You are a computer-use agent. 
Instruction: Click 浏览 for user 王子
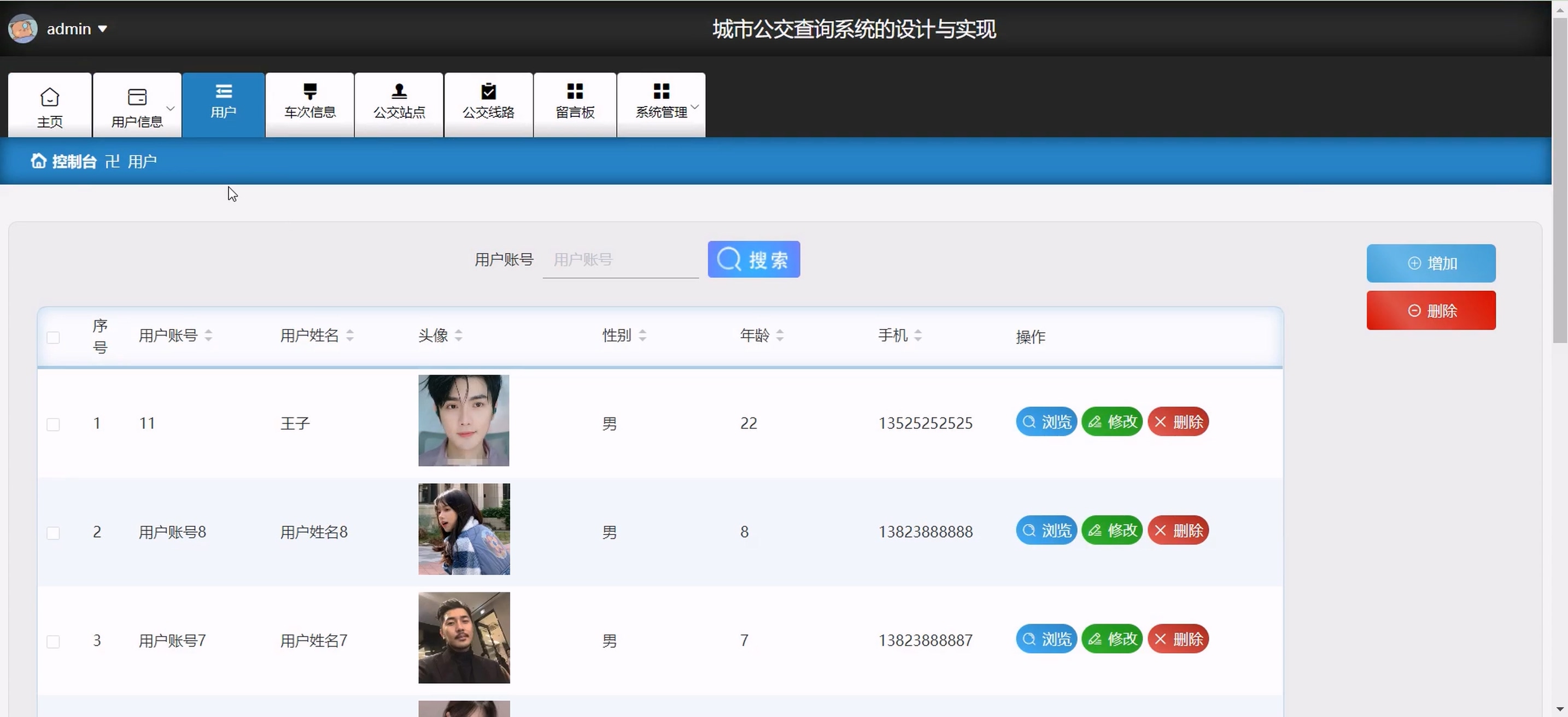[1046, 422]
